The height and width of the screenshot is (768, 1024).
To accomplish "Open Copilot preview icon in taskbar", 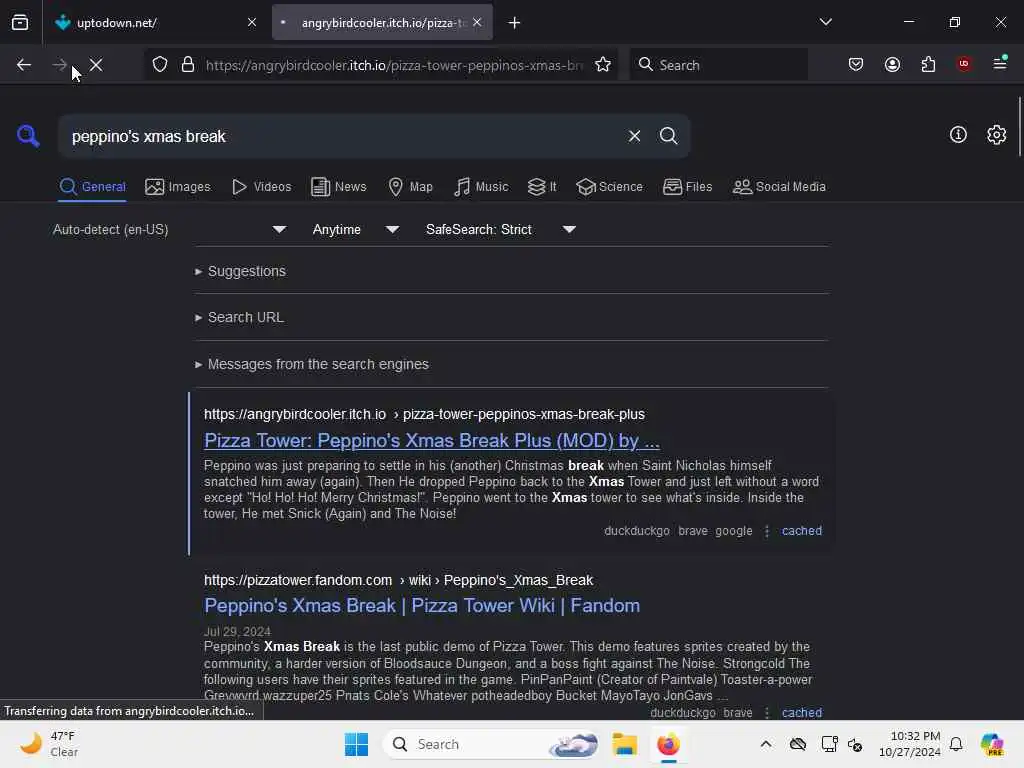I will point(992,744).
